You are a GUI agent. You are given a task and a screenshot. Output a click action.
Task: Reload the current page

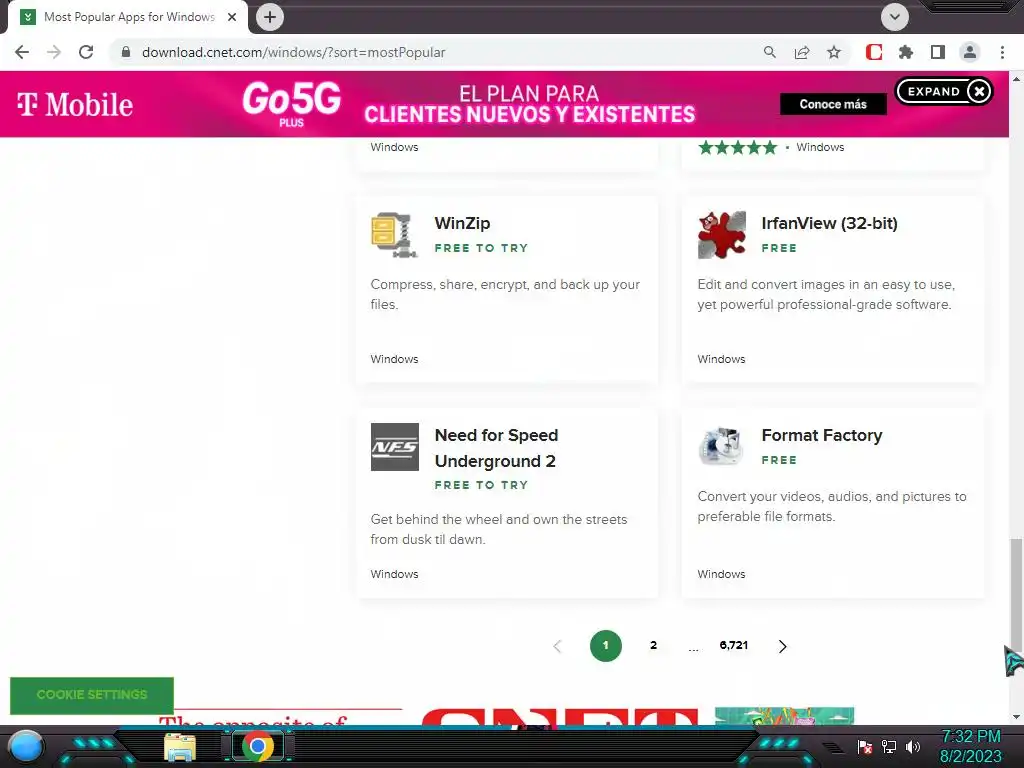pyautogui.click(x=86, y=52)
